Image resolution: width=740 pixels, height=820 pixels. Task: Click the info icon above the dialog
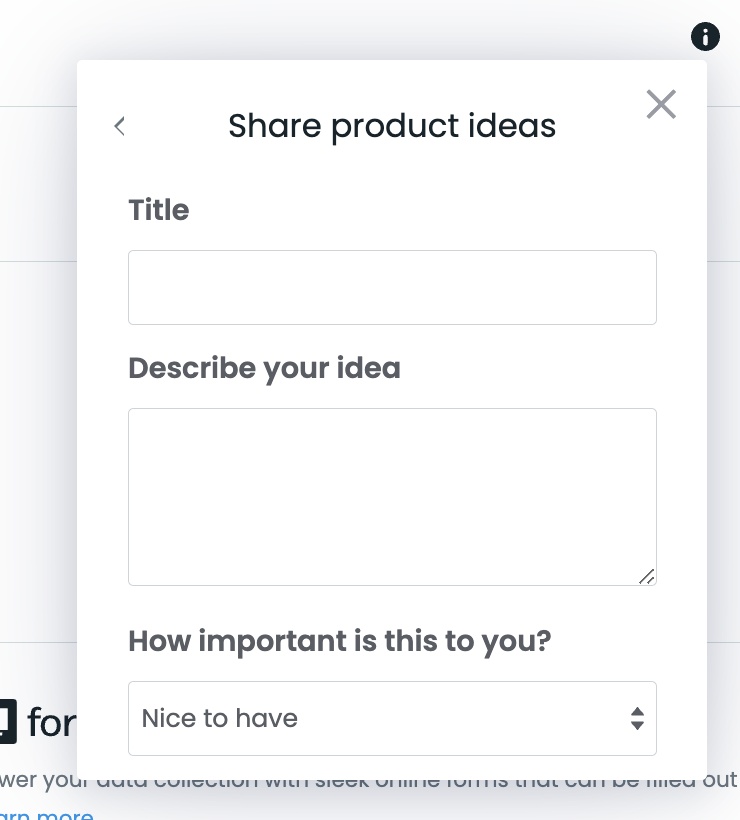[x=705, y=38]
